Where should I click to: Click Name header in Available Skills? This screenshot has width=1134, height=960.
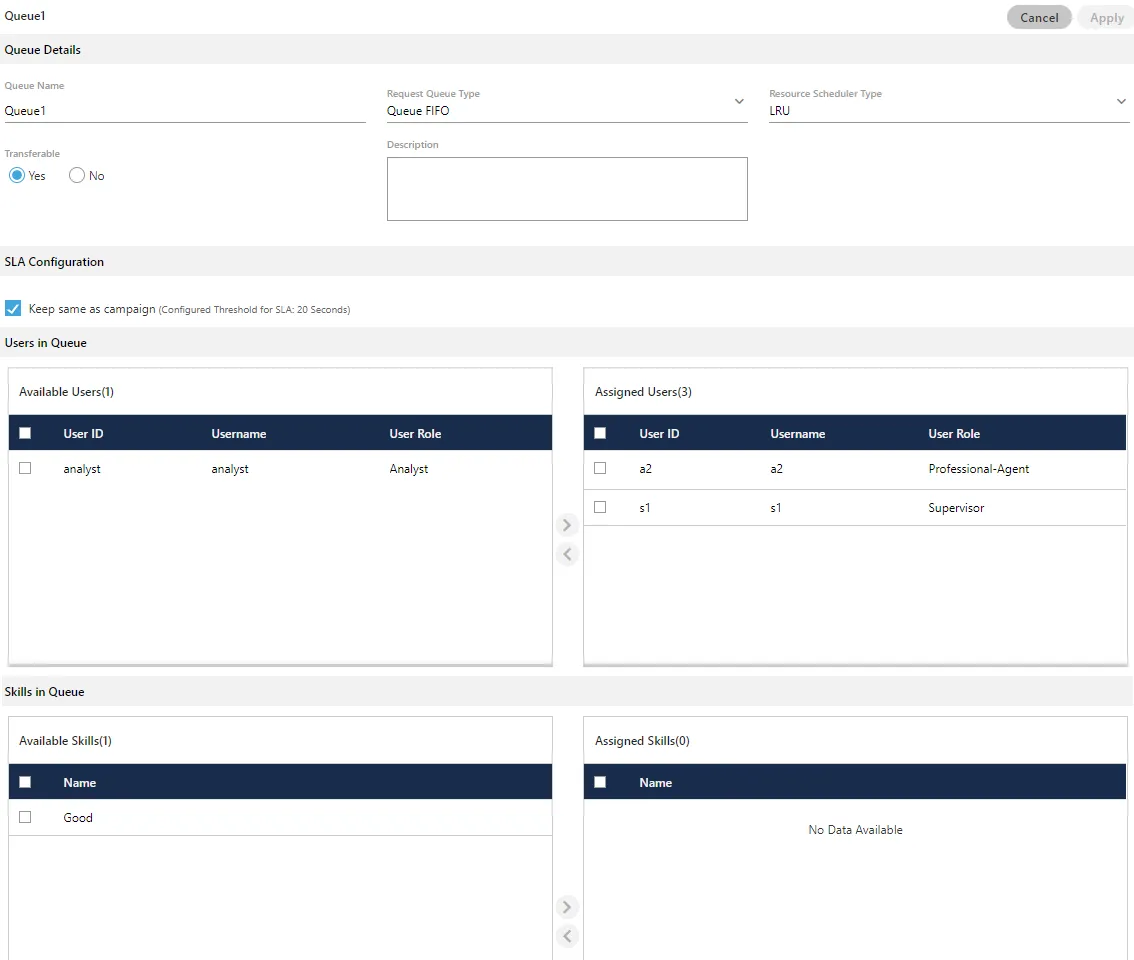tap(80, 783)
